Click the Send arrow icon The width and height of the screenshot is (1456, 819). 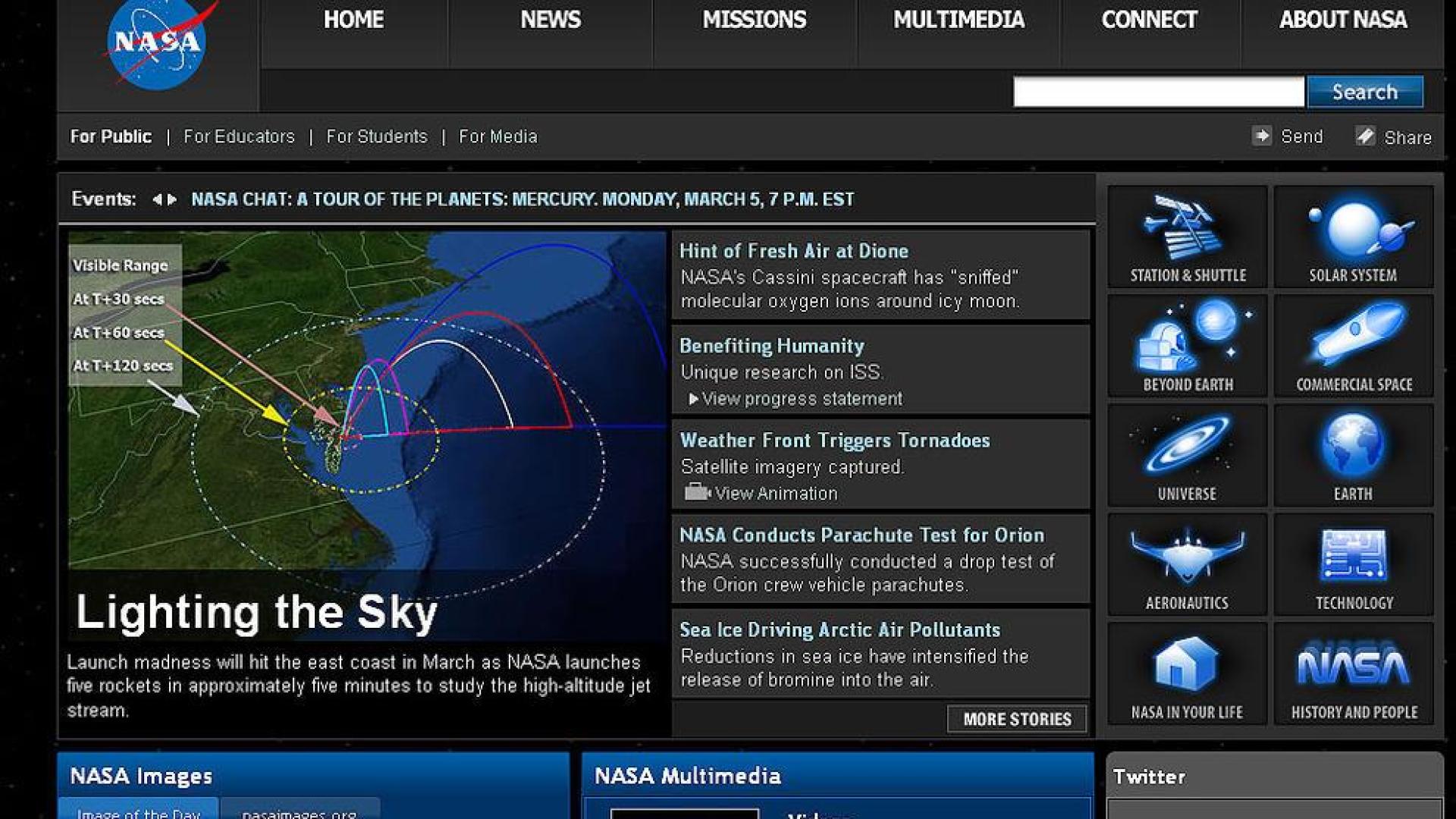(1262, 136)
